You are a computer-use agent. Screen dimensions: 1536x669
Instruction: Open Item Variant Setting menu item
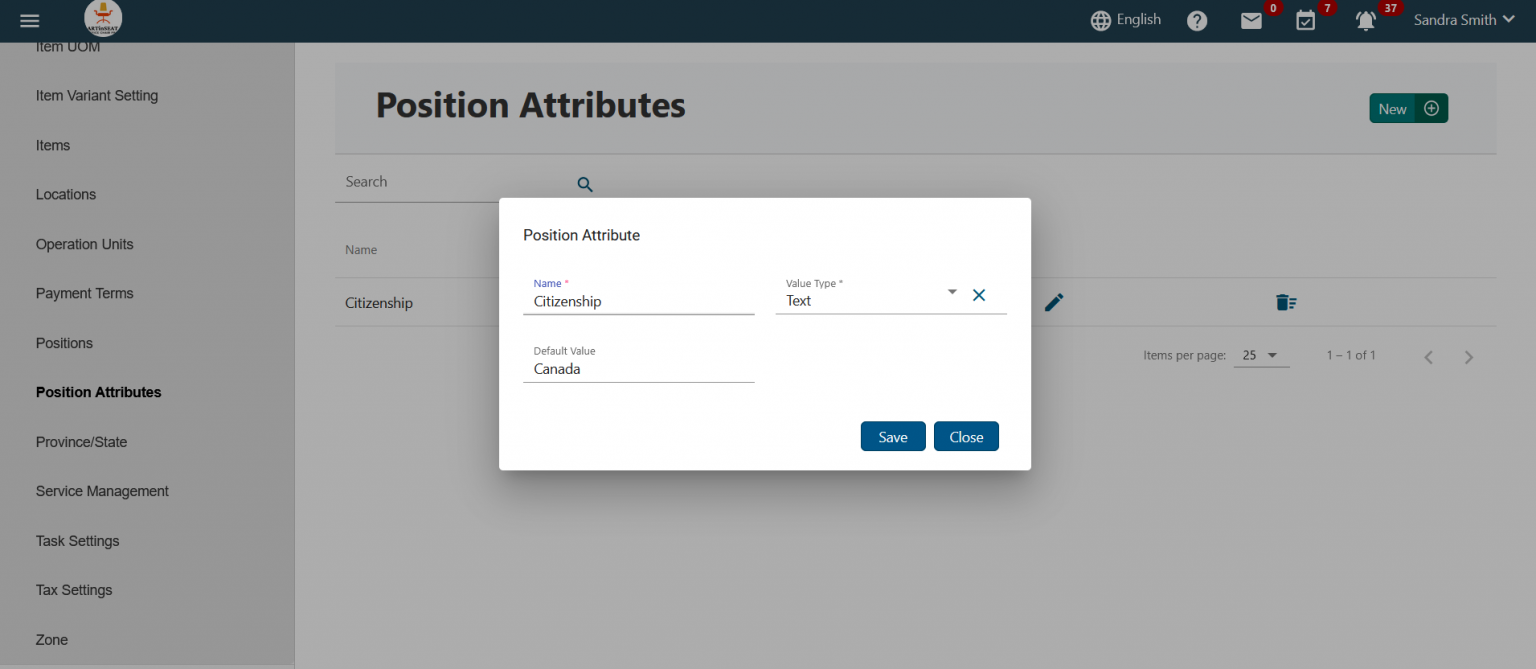click(97, 96)
